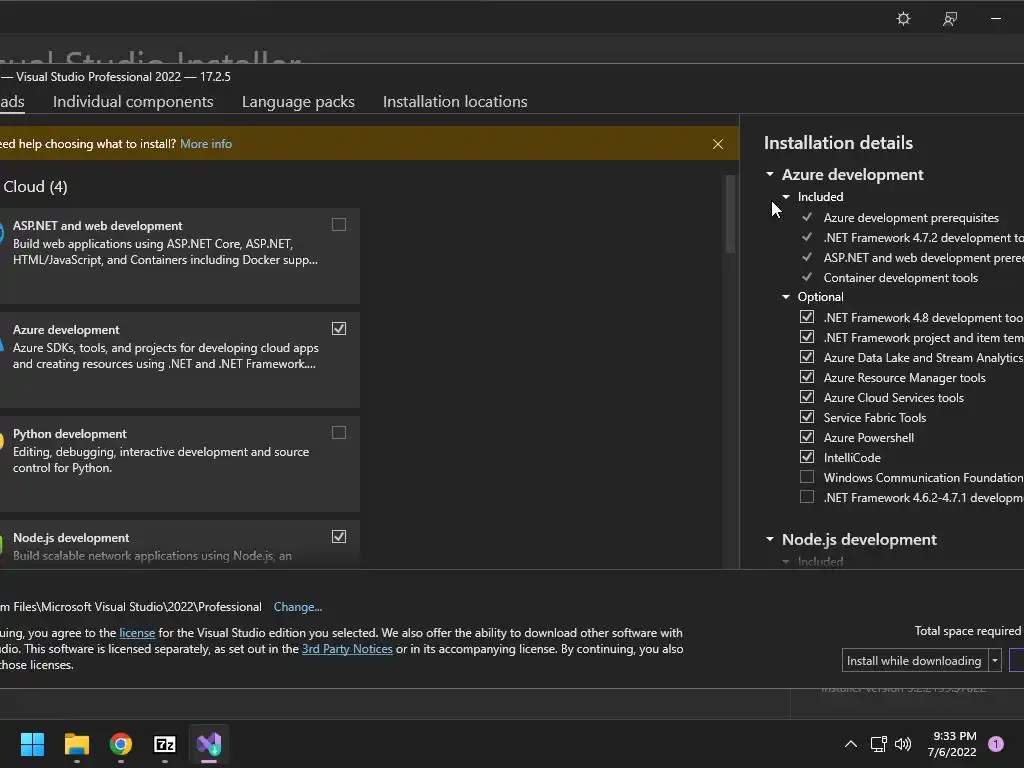Collapse the Included list under Azure development
The image size is (1024, 768).
click(x=786, y=197)
